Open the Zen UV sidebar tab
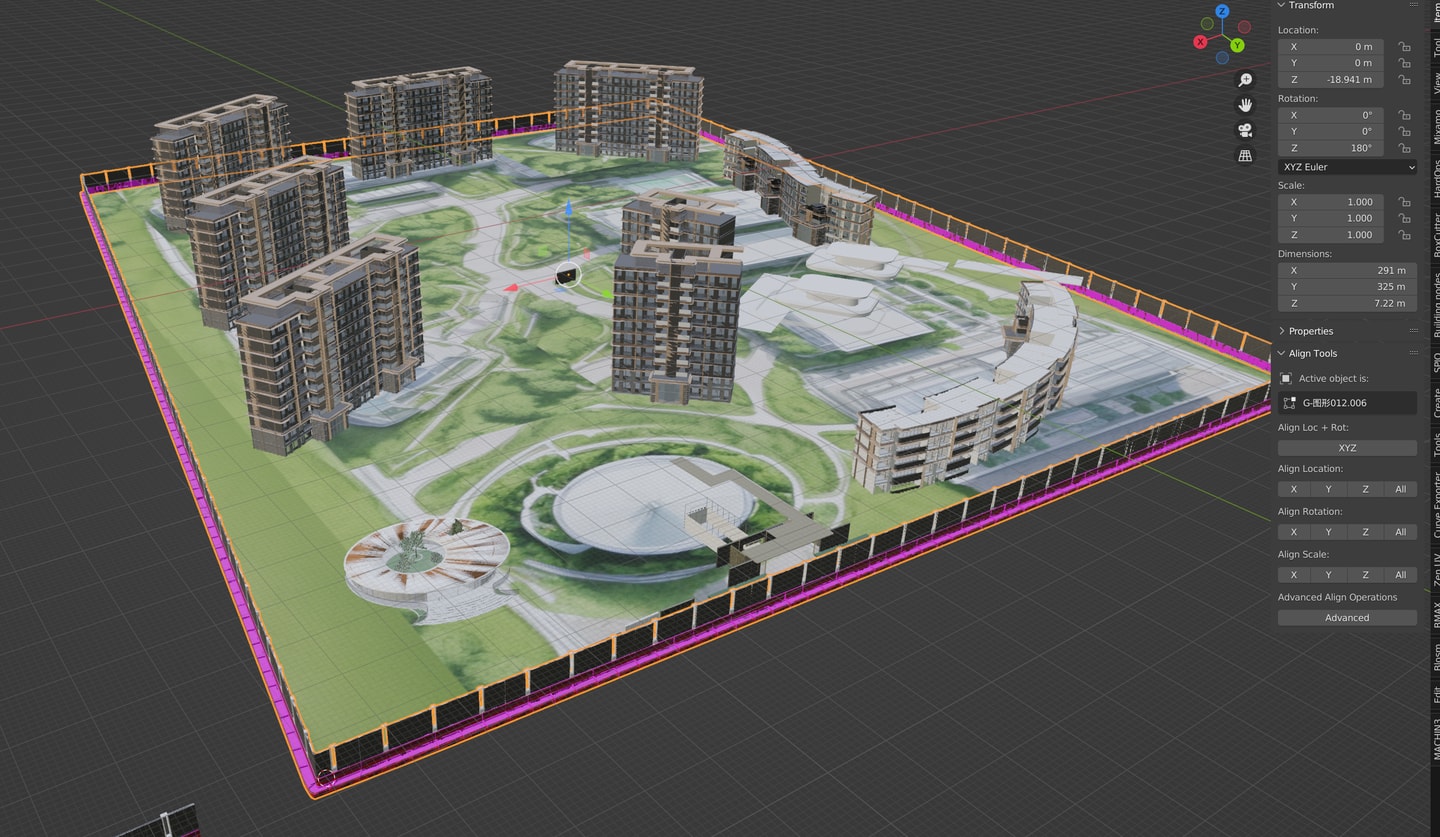The image size is (1440, 837). coord(1436,570)
